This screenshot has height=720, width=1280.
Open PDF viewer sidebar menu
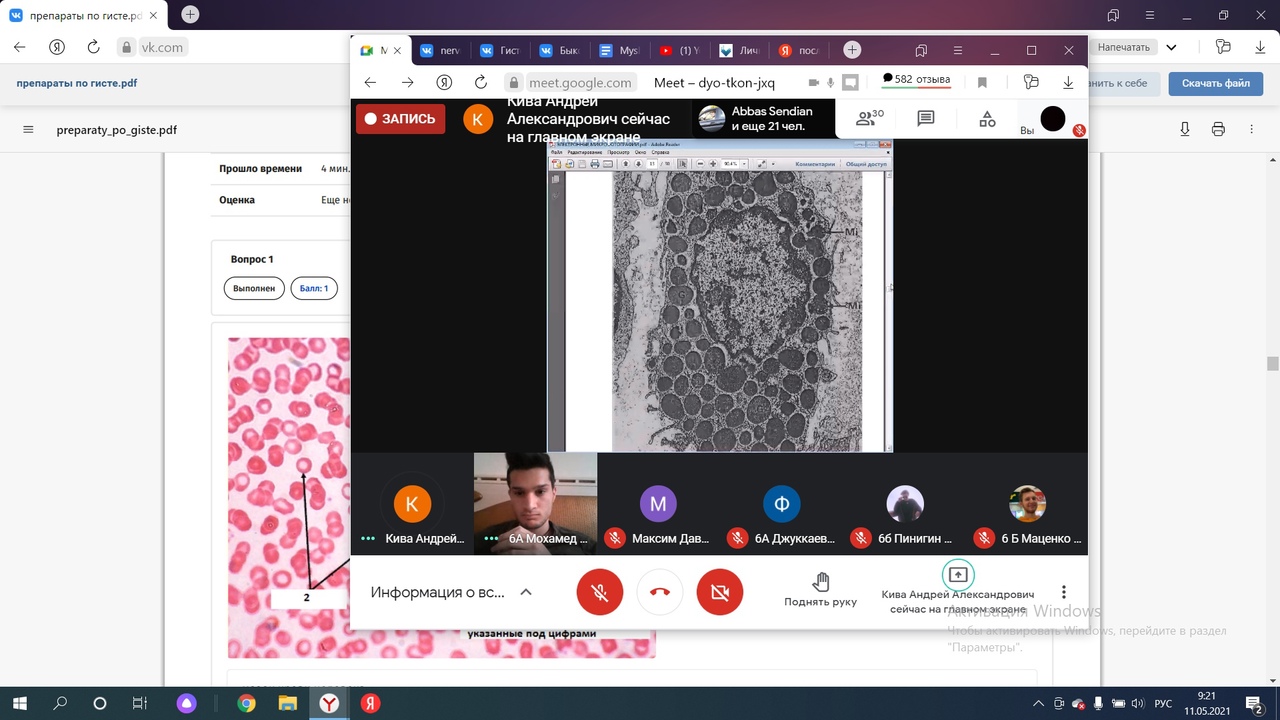(x=28, y=130)
